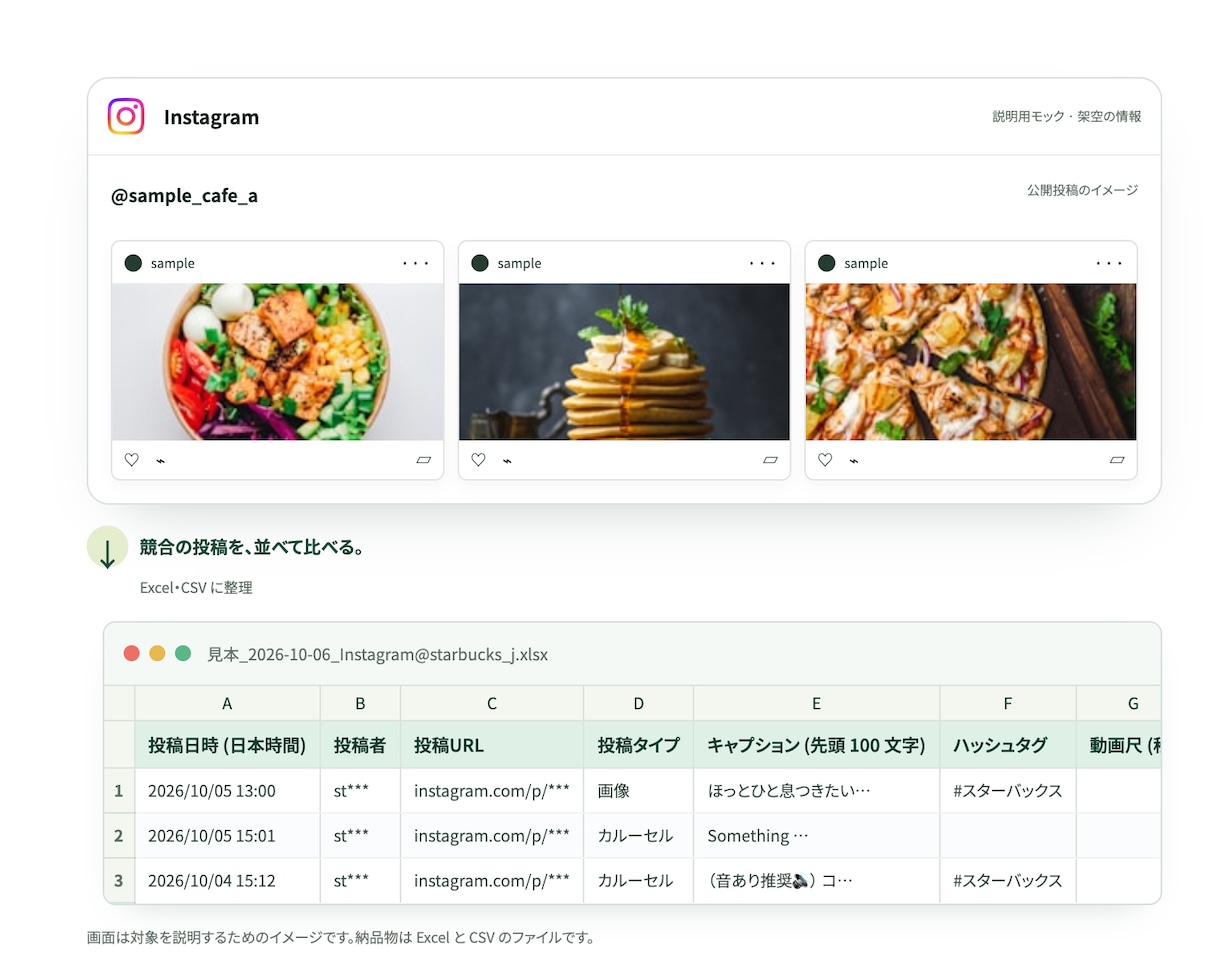Screen dimensions: 1220x979
Task: Click the '投稿日時 (日本時間)' header cell
Action: coord(227,744)
